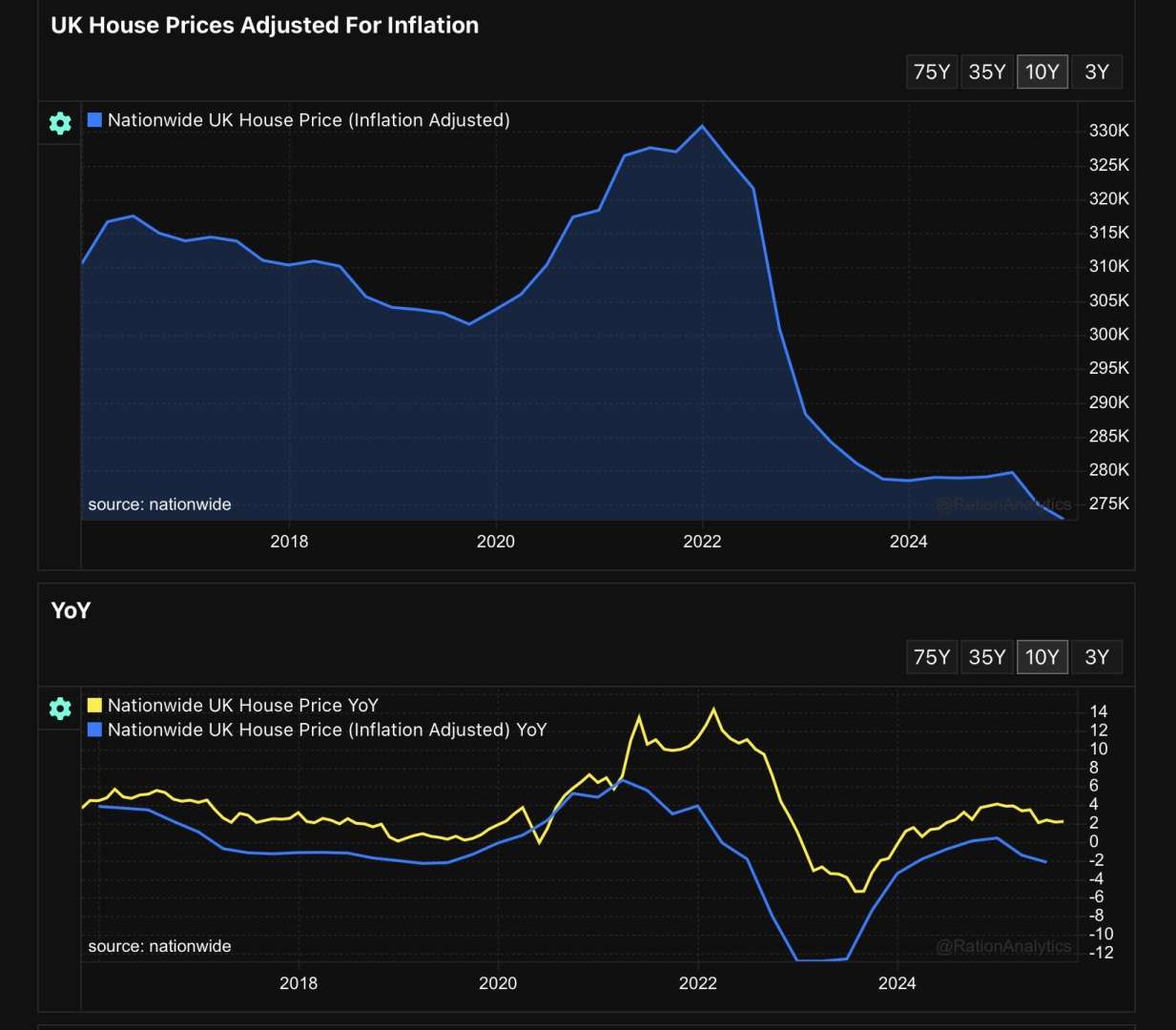The height and width of the screenshot is (1030, 1176).
Task: Set the YoY chart to 35Y range
Action: pos(986,657)
